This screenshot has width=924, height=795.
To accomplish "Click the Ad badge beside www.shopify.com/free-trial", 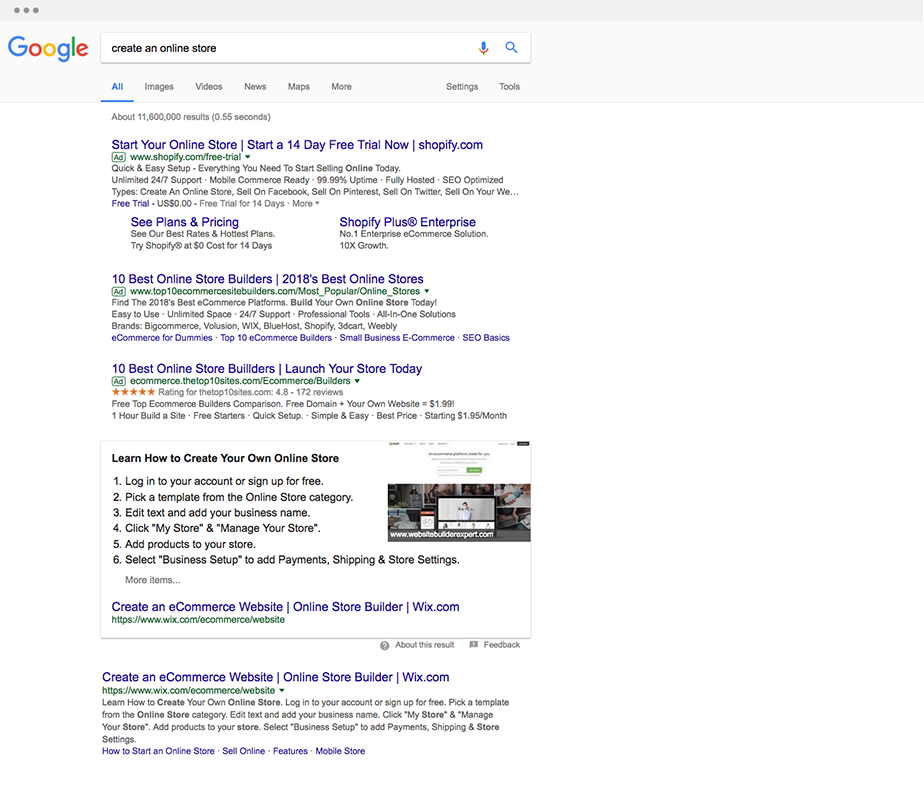I will (x=118, y=157).
